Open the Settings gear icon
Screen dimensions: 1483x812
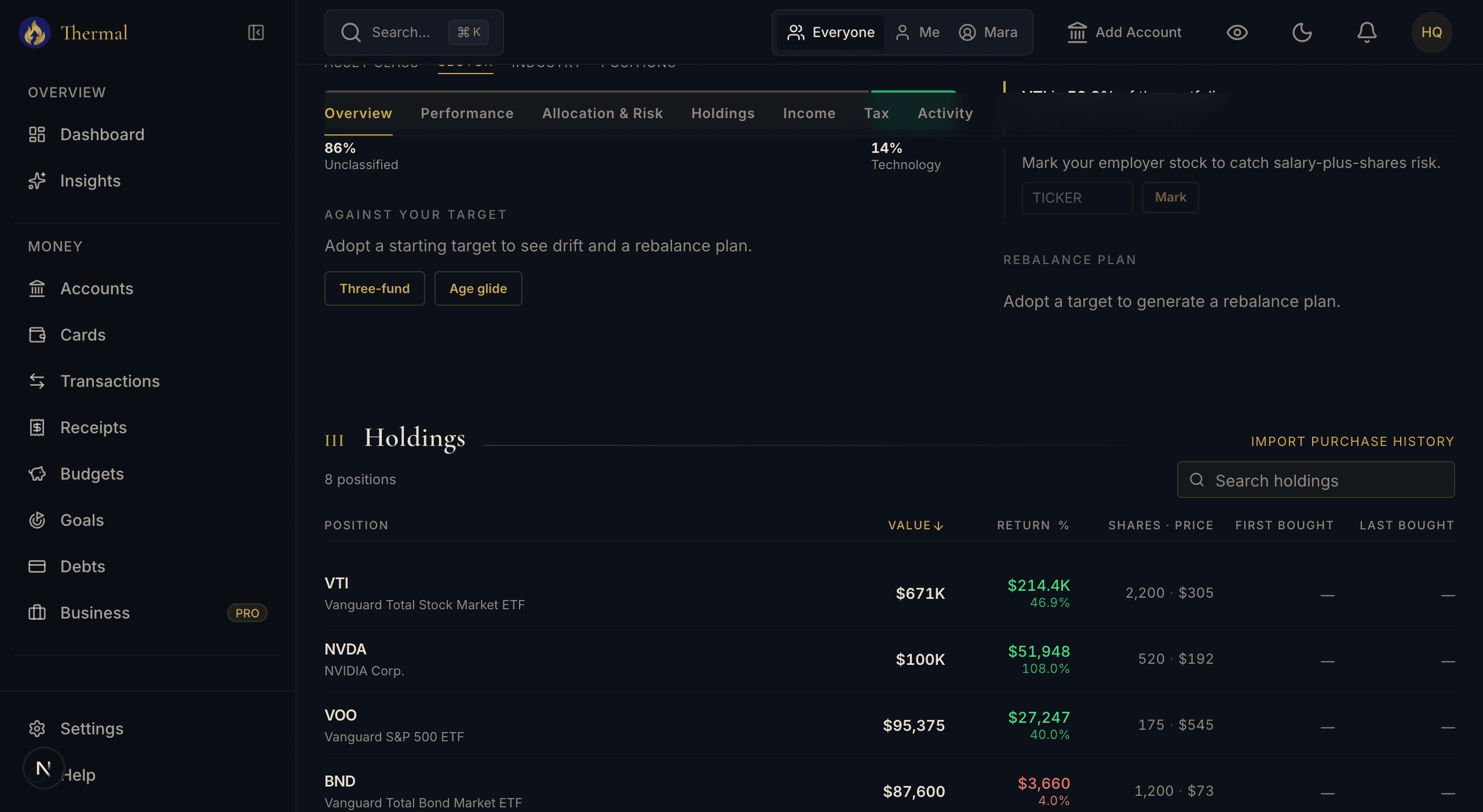(x=37, y=729)
